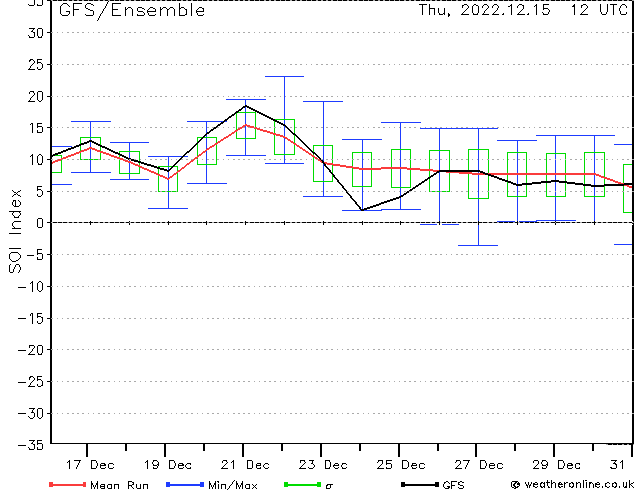Click the y-axis value 15
The image size is (634, 490).
[35, 128]
